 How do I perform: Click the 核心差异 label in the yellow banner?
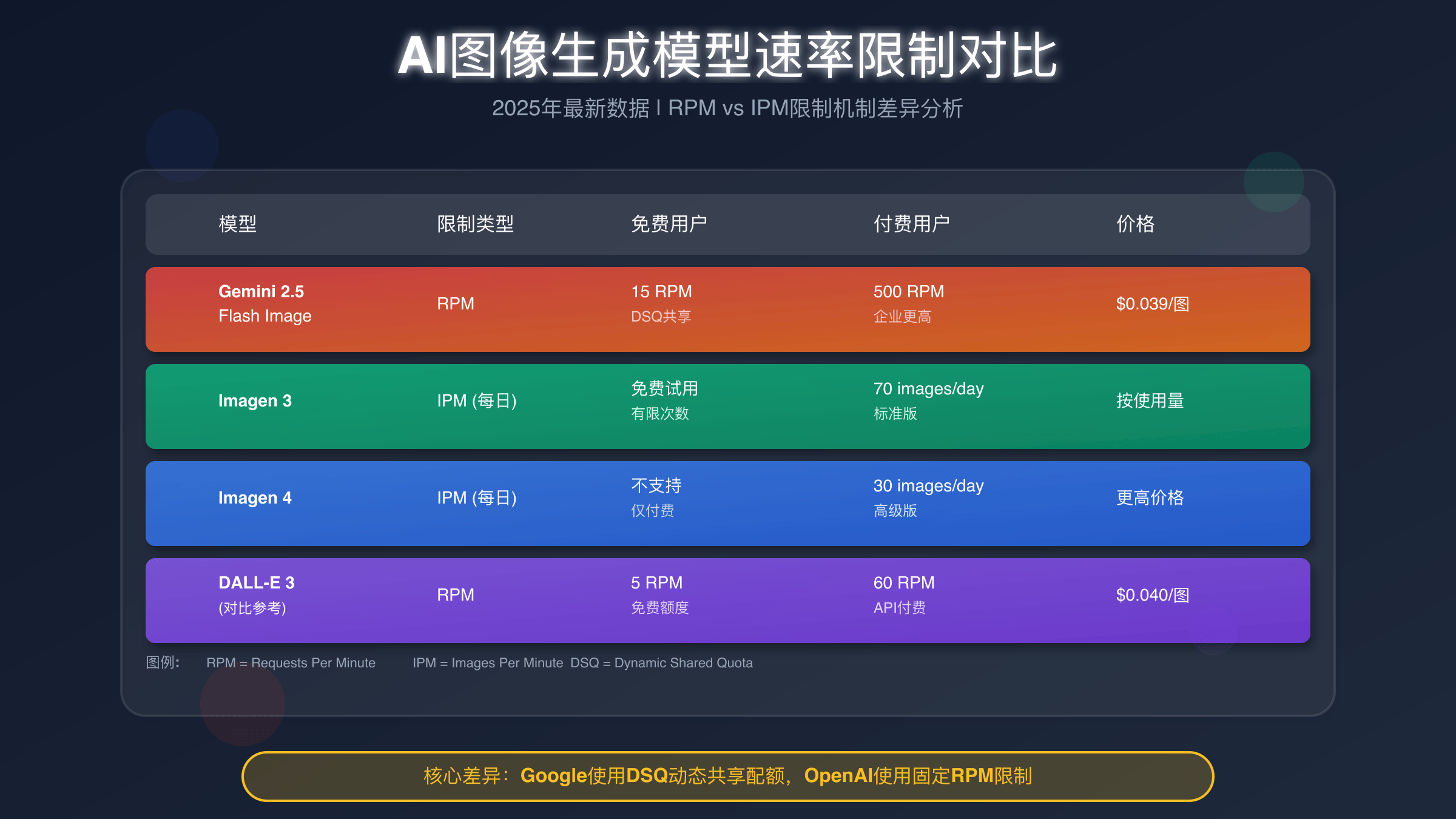(467, 776)
